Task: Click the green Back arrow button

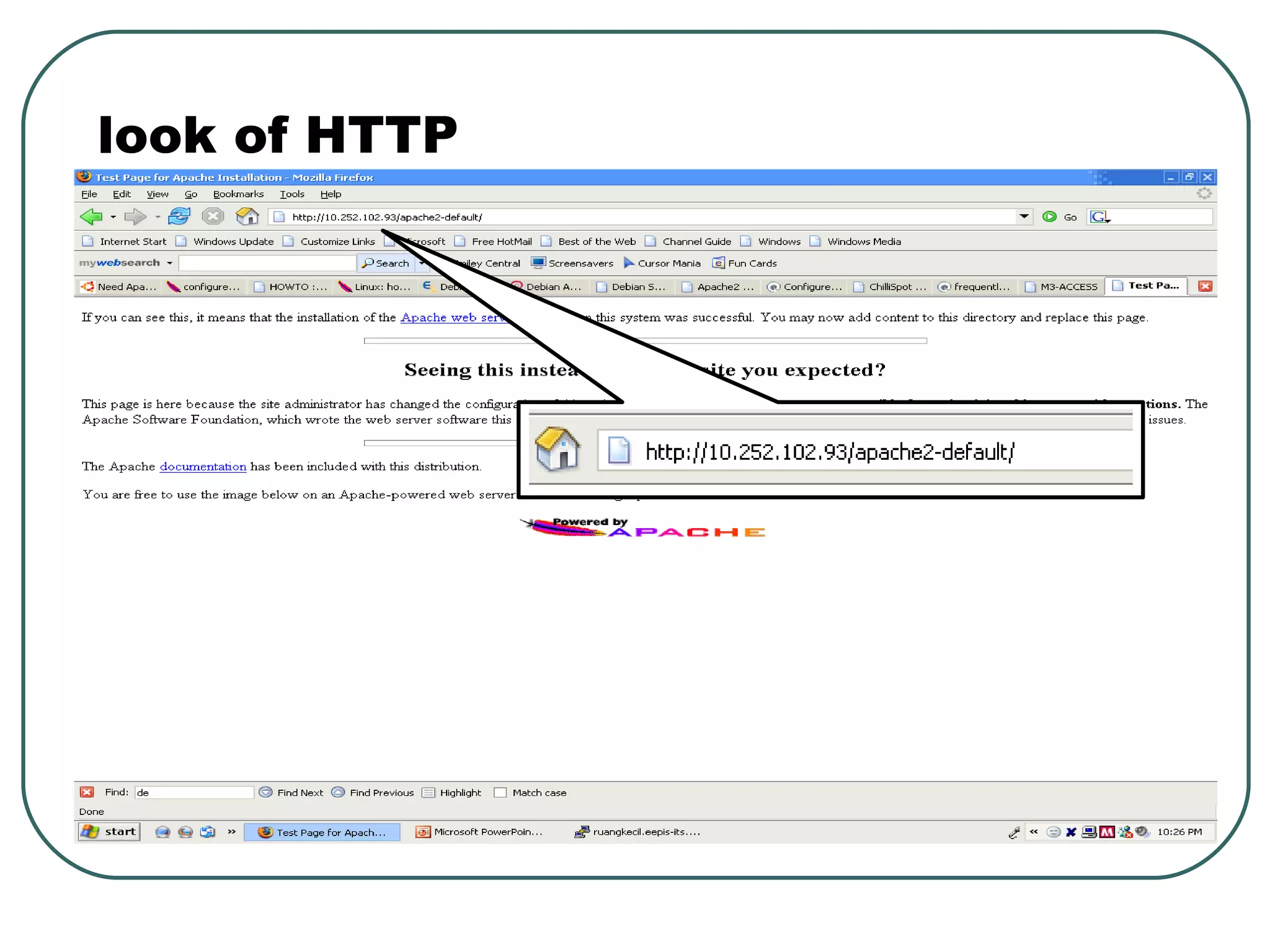Action: coord(91,217)
